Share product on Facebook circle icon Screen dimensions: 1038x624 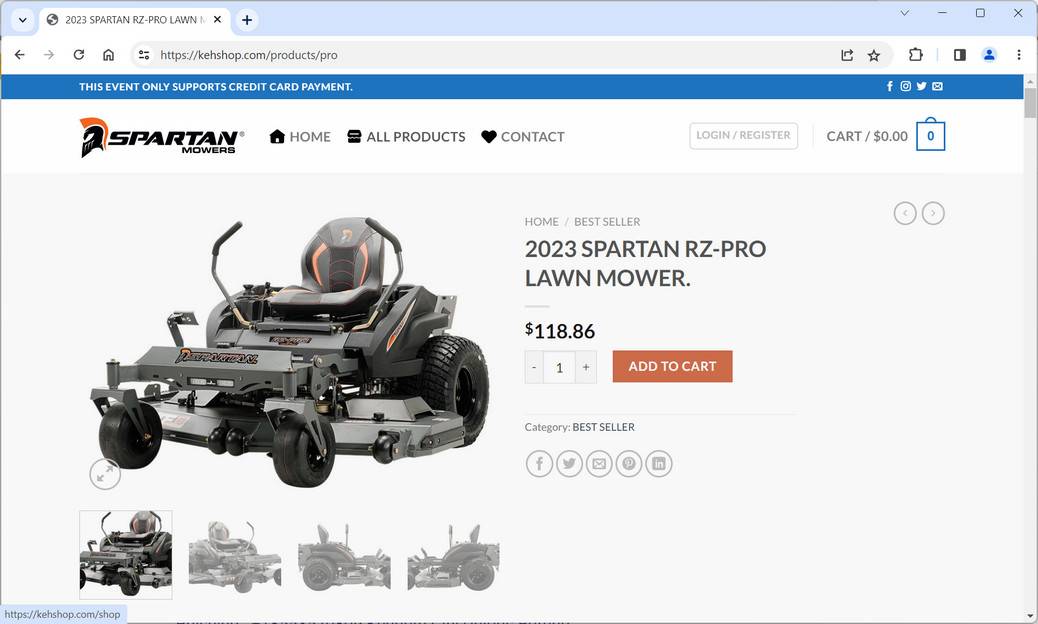point(540,464)
